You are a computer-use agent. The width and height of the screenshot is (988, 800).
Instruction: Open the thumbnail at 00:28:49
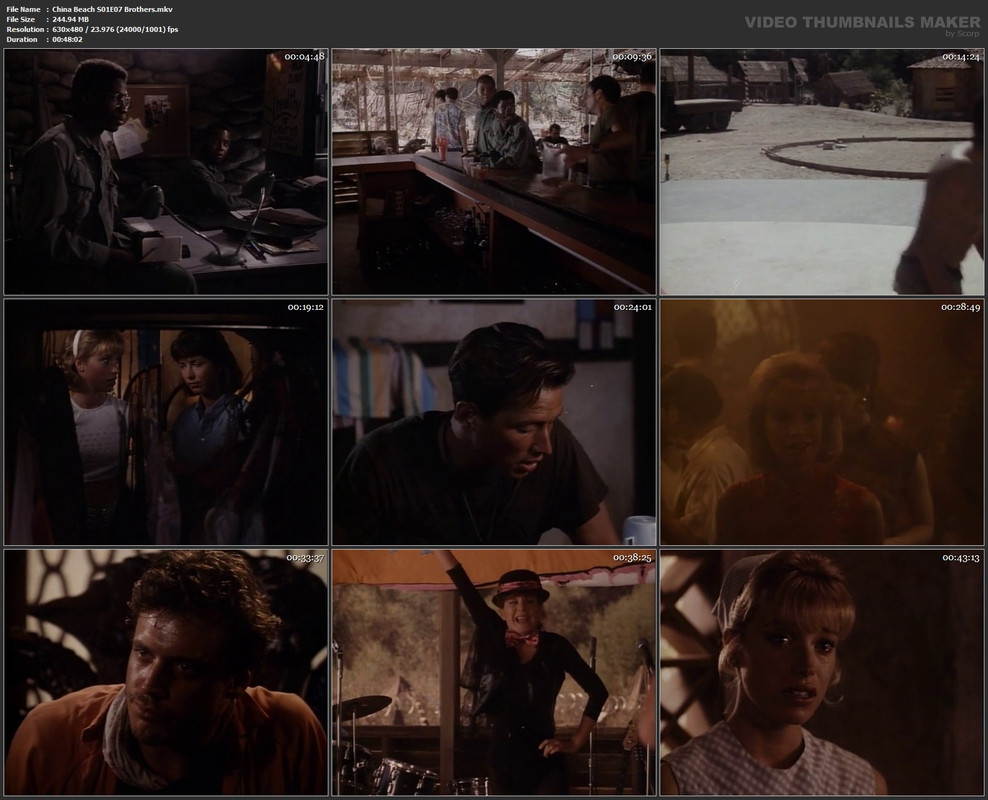tap(822, 422)
